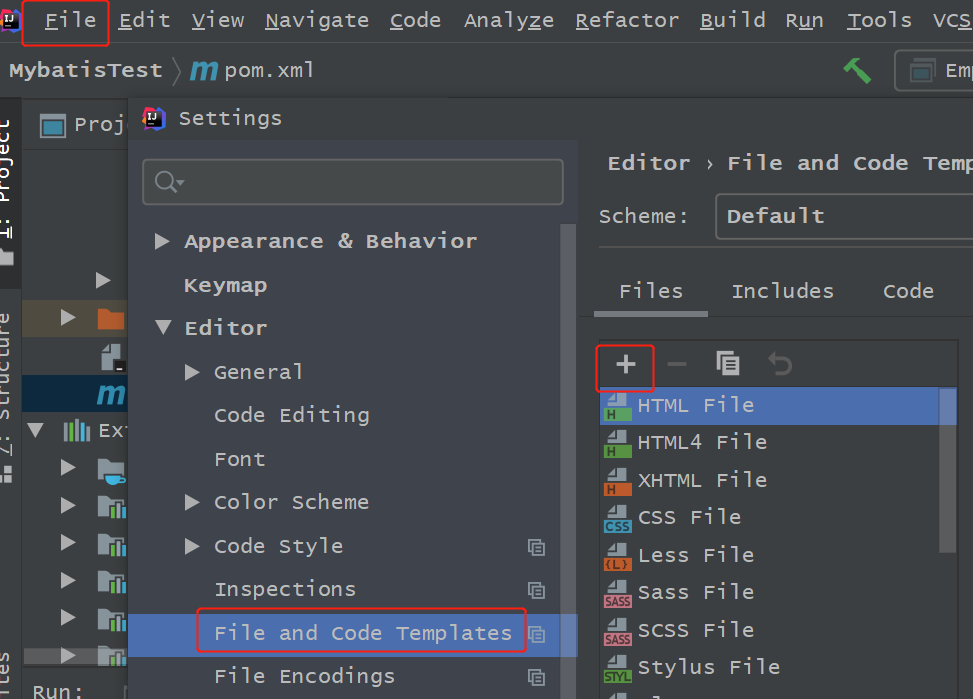Collapse the Editor settings section
The image size is (973, 699).
[x=162, y=328]
